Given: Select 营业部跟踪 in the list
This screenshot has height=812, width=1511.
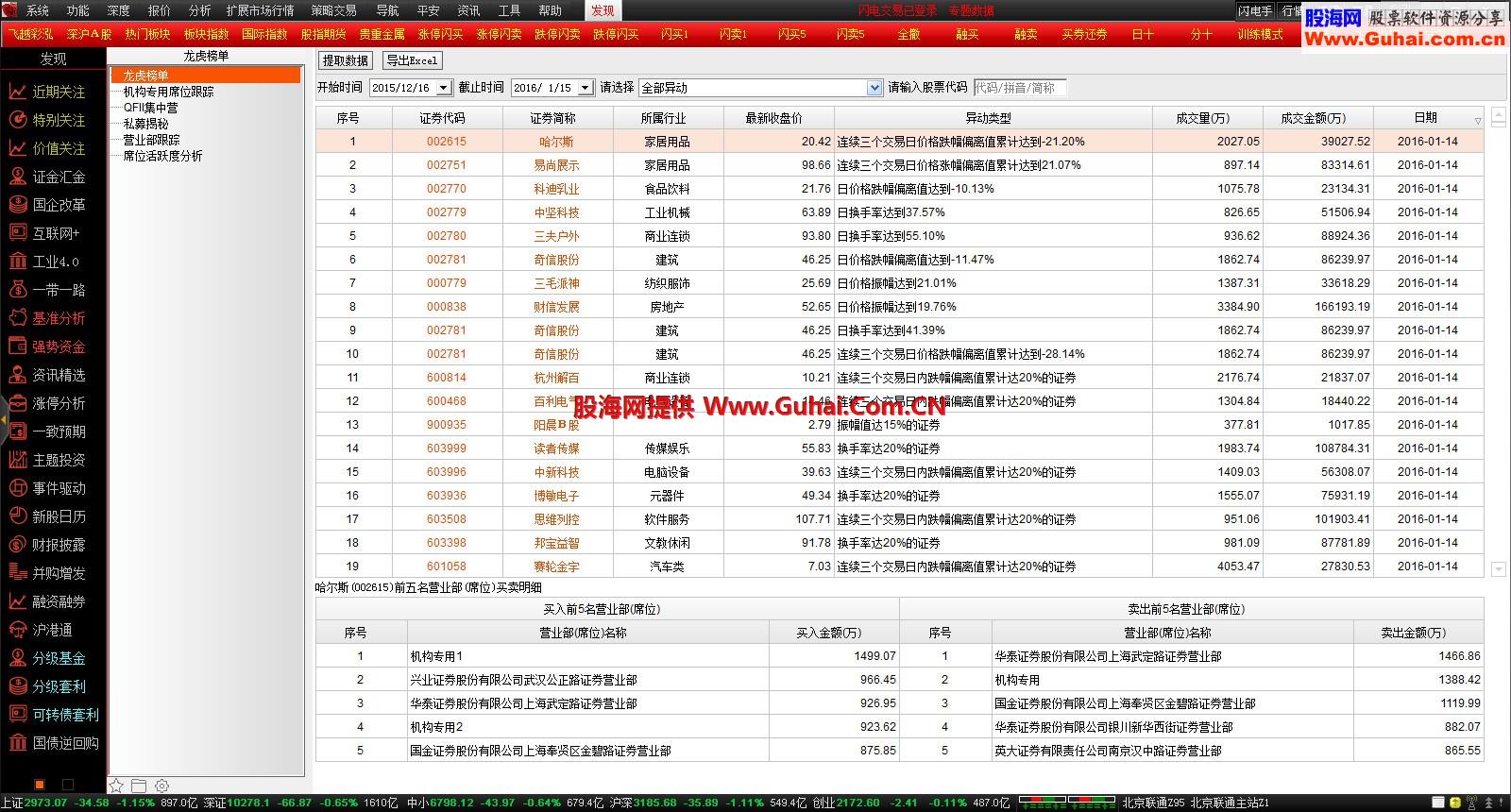Looking at the screenshot, I should [151, 140].
